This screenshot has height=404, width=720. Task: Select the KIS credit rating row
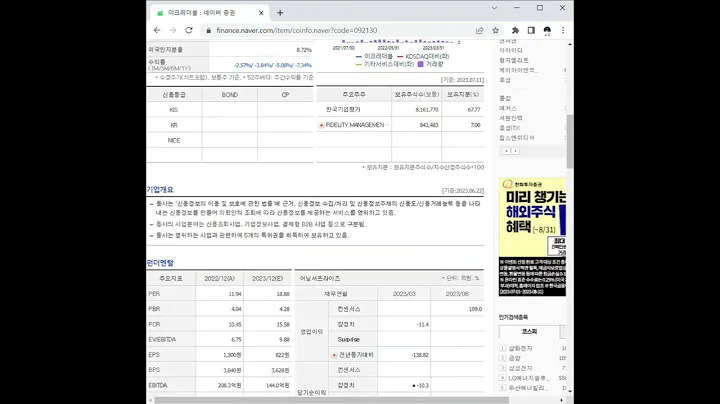(x=230, y=110)
